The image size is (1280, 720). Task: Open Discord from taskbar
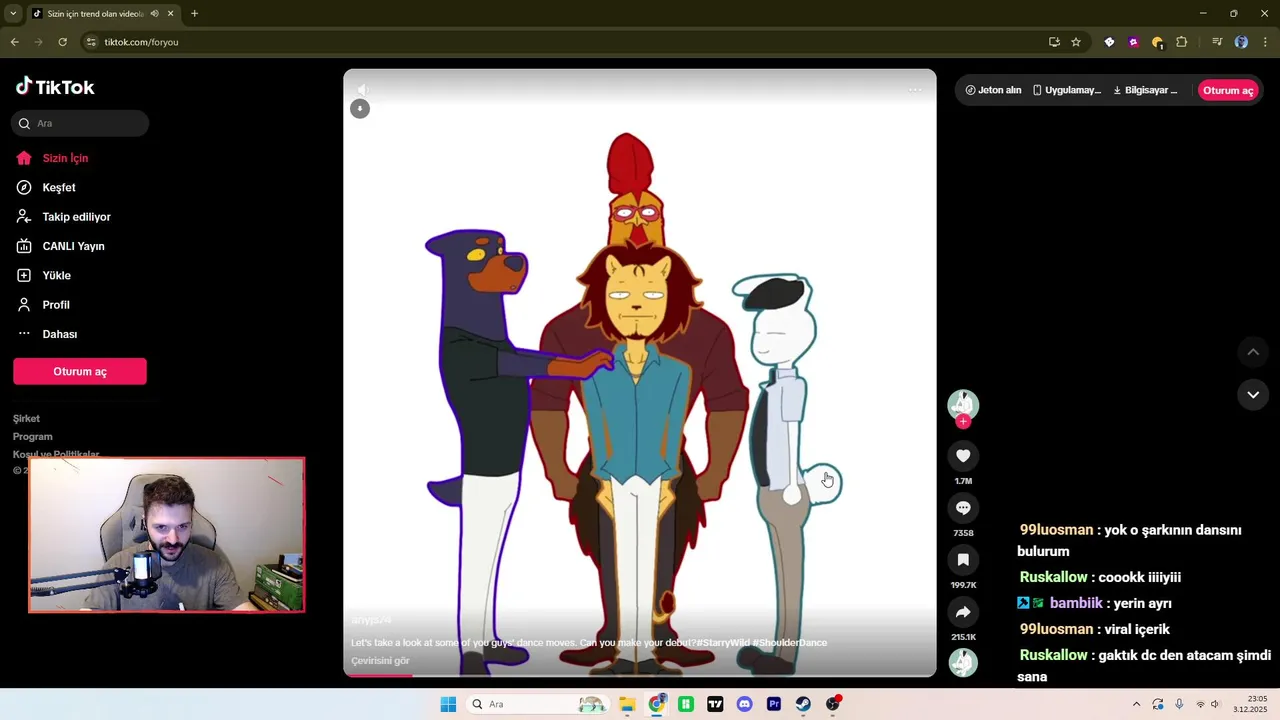coord(744,704)
